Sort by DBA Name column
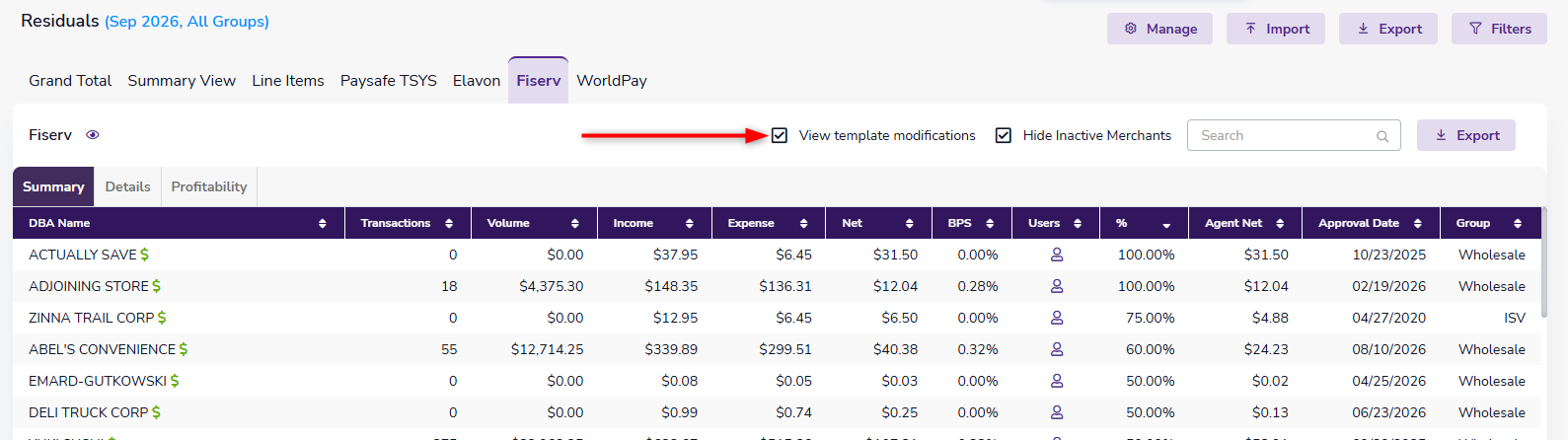This screenshot has height=440, width=1568. (323, 224)
